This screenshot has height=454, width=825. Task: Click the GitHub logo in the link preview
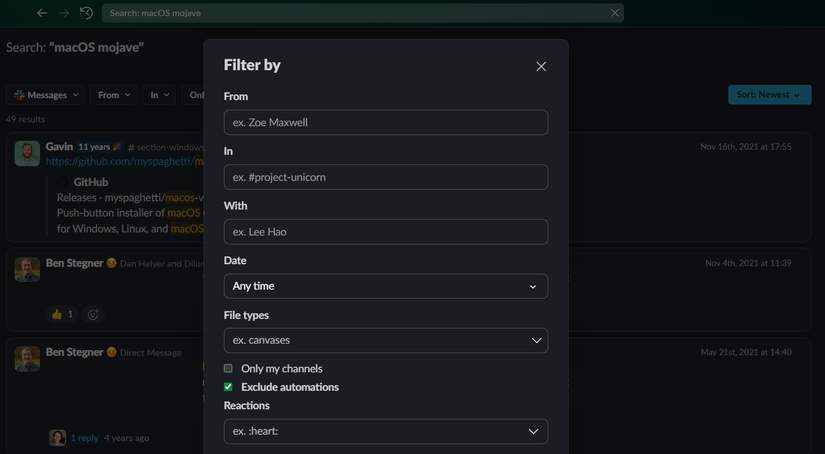point(62,182)
